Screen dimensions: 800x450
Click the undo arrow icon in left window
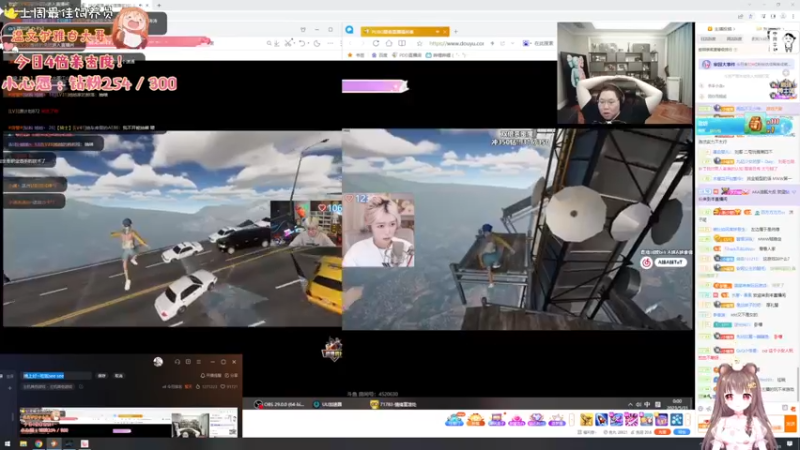[x=302, y=43]
